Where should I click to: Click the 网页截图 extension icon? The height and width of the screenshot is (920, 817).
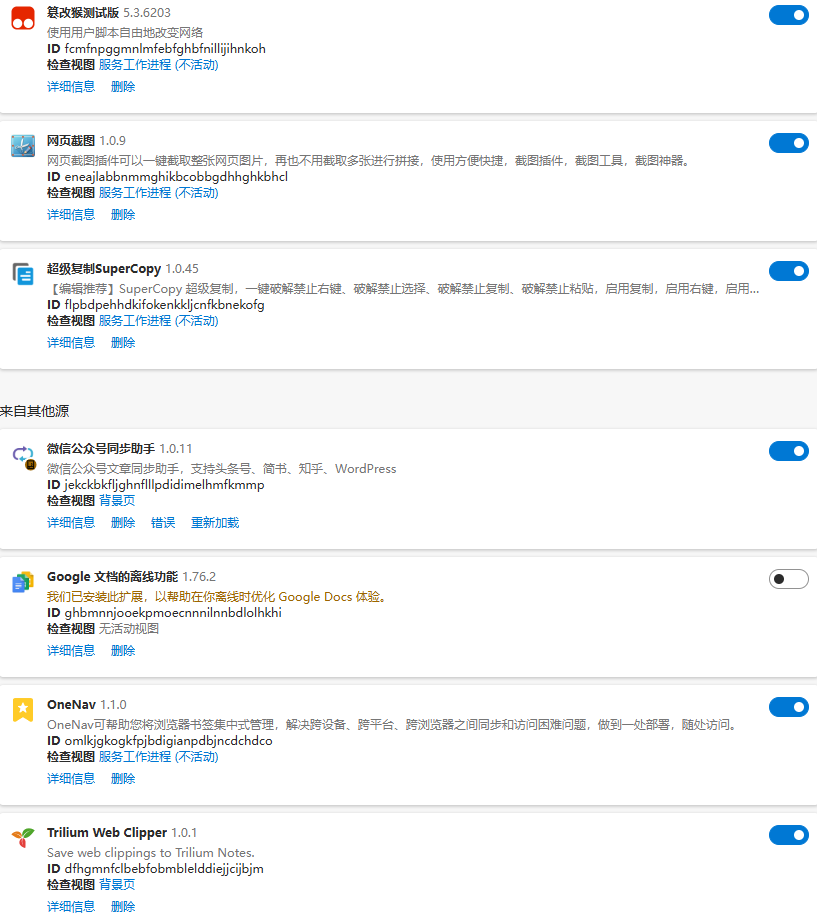[x=23, y=146]
